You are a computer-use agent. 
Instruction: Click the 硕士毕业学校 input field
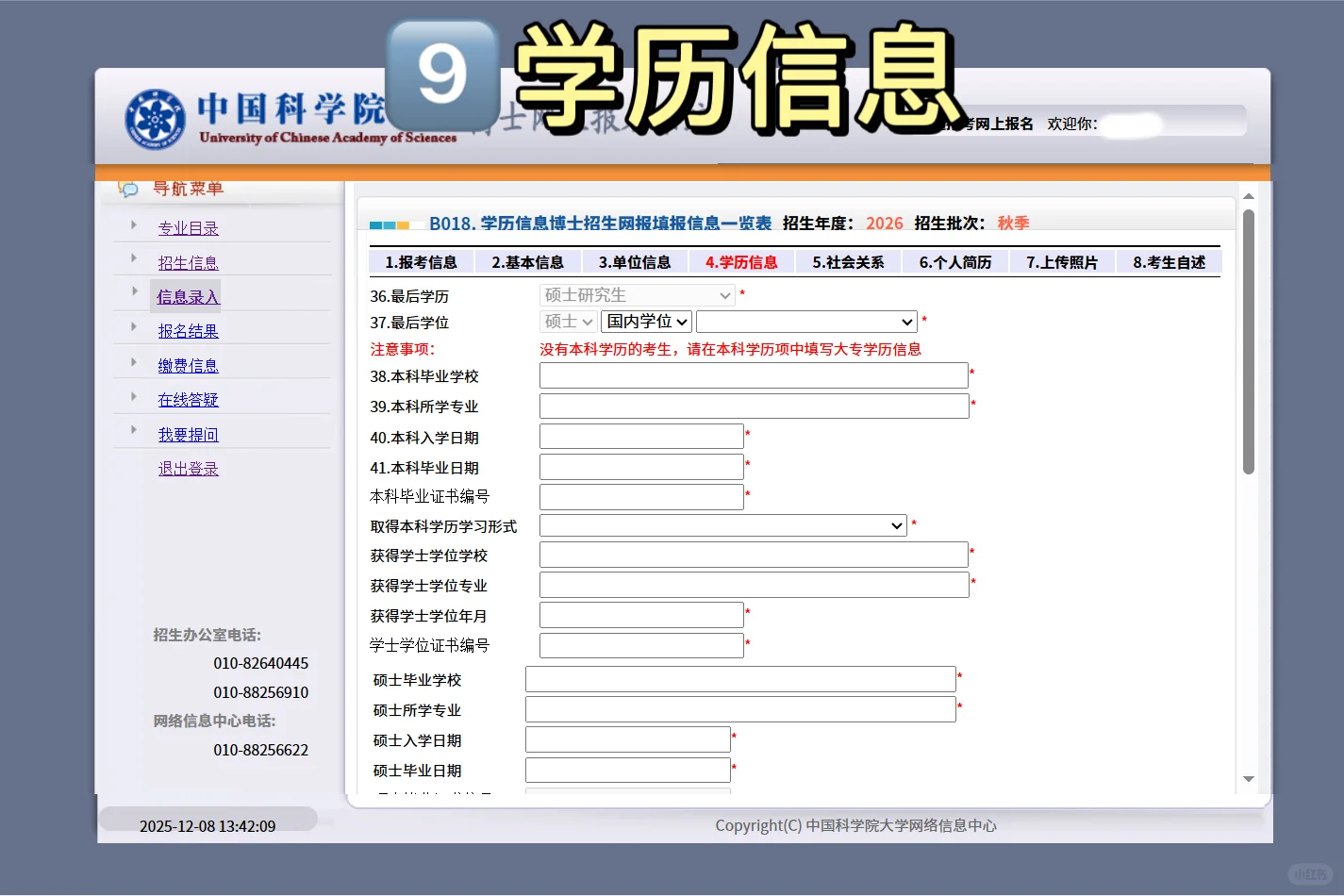(739, 678)
